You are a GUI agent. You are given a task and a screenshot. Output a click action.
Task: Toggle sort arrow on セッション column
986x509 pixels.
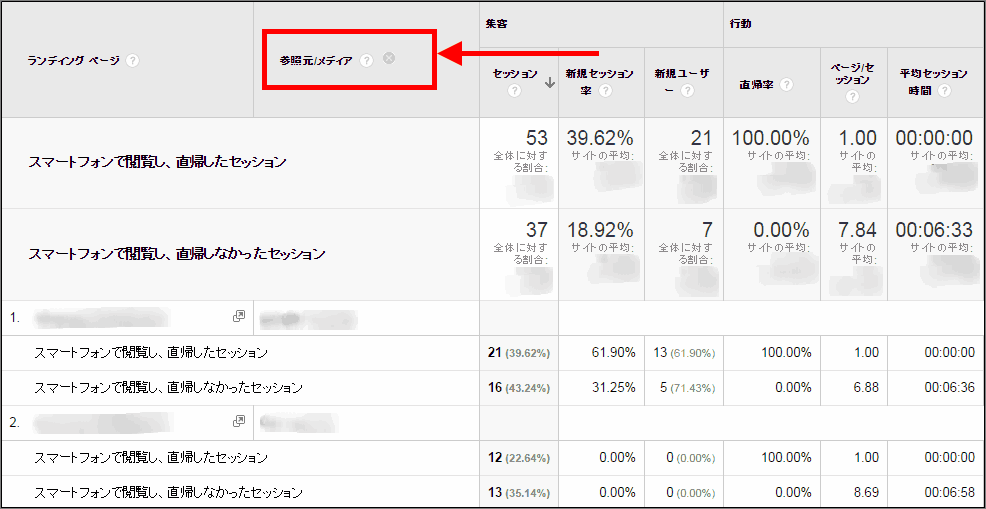[x=549, y=84]
